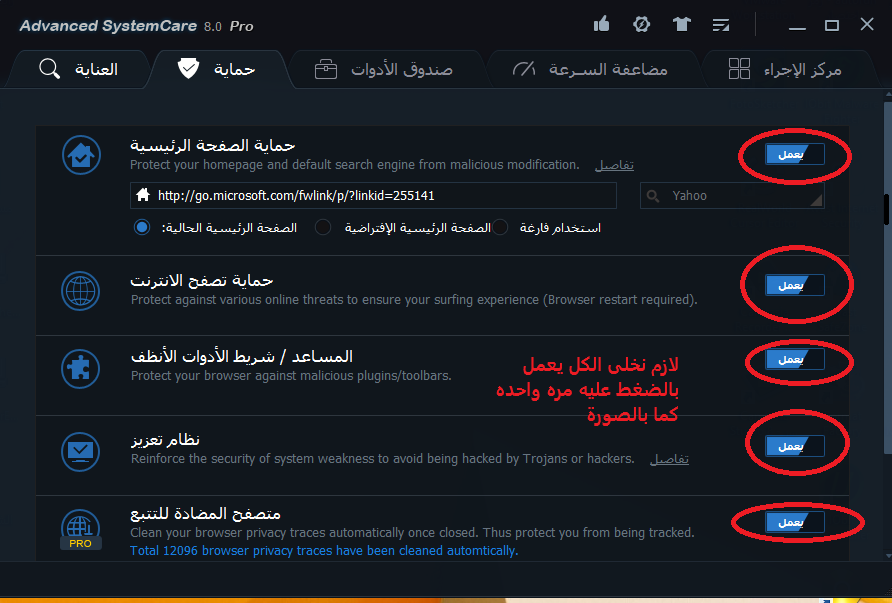Click heading المساعد / شريط الأدوات الأنظف
892x603 pixels.
[242, 357]
